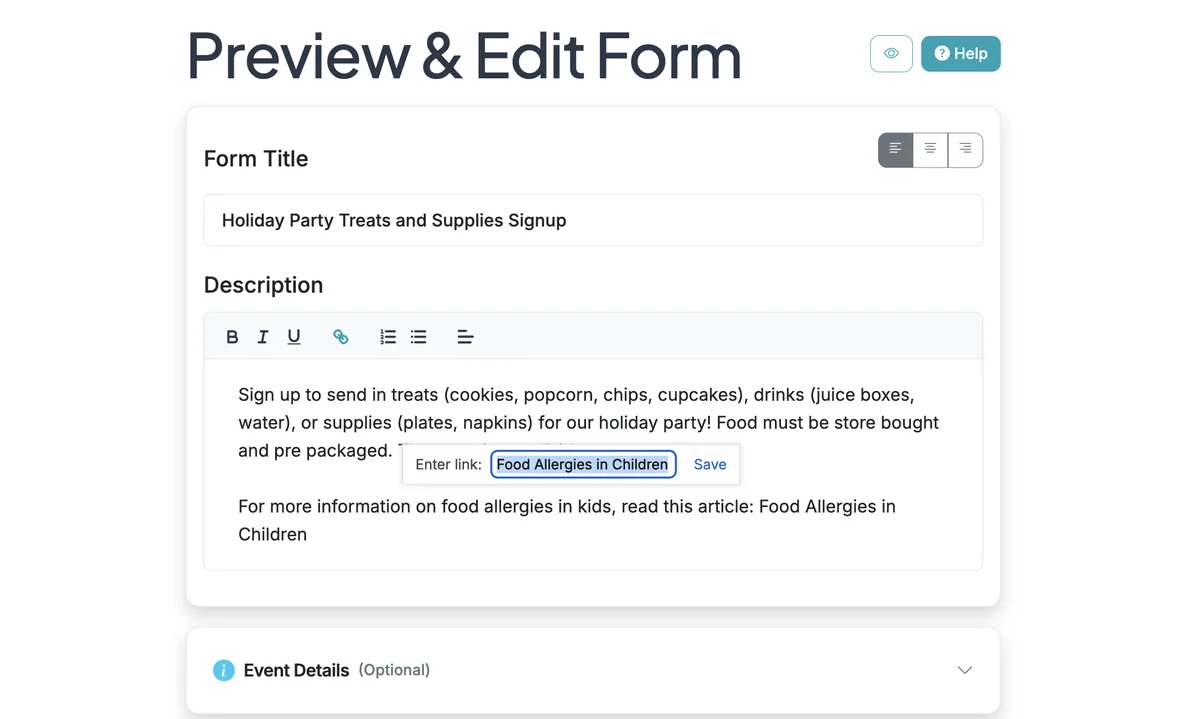Click the Form Title input box
Image resolution: width=1200 pixels, height=719 pixels.
(592, 220)
